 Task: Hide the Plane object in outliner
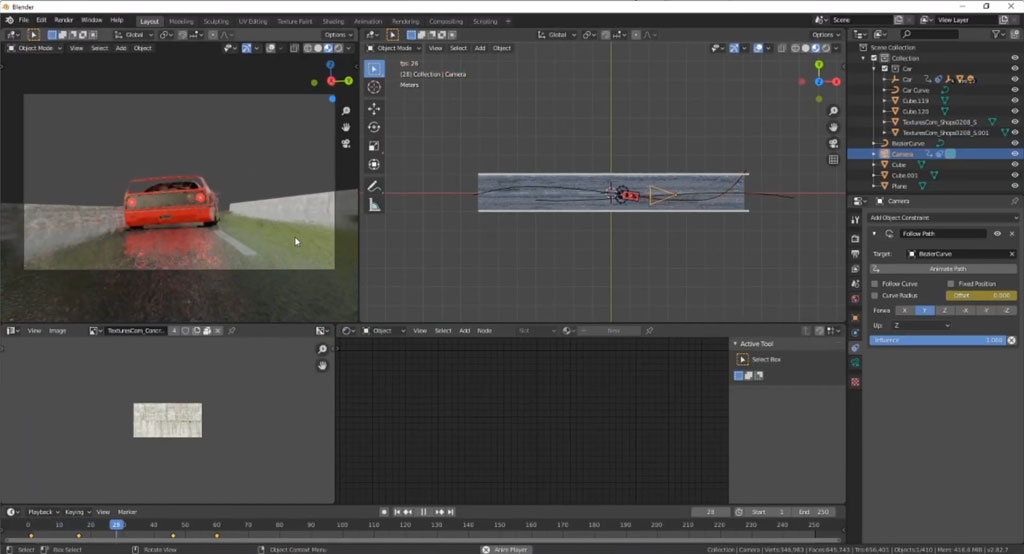(x=1015, y=186)
